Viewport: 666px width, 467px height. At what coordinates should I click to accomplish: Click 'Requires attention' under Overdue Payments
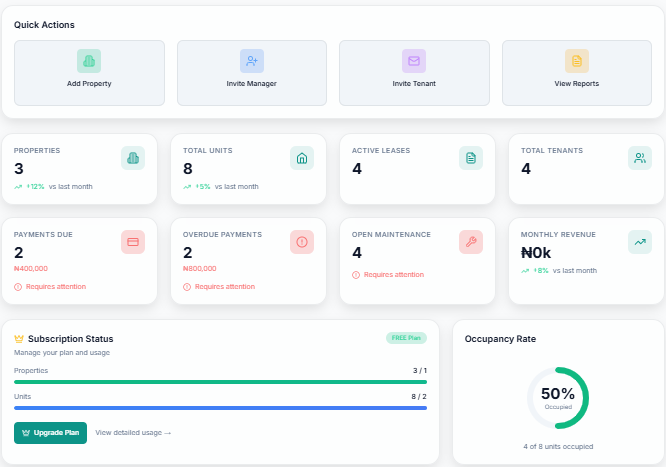(225, 287)
